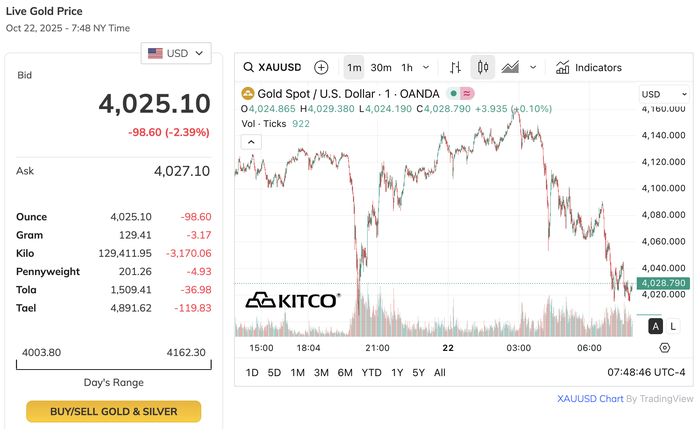Toggle auto scale "A" button
Viewport: 698px width, 429px height.
655,326
